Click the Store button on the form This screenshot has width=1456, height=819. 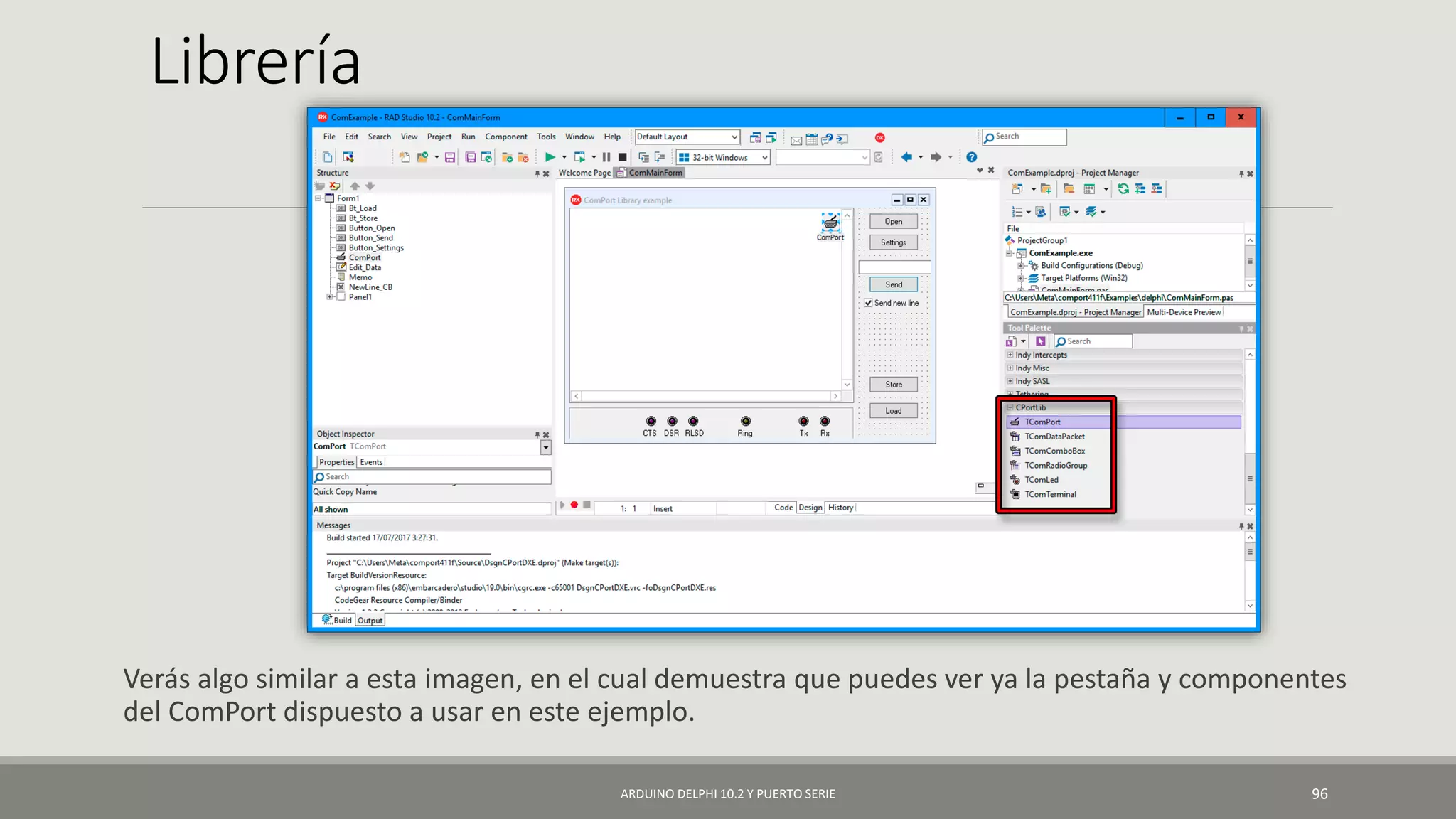click(x=894, y=385)
